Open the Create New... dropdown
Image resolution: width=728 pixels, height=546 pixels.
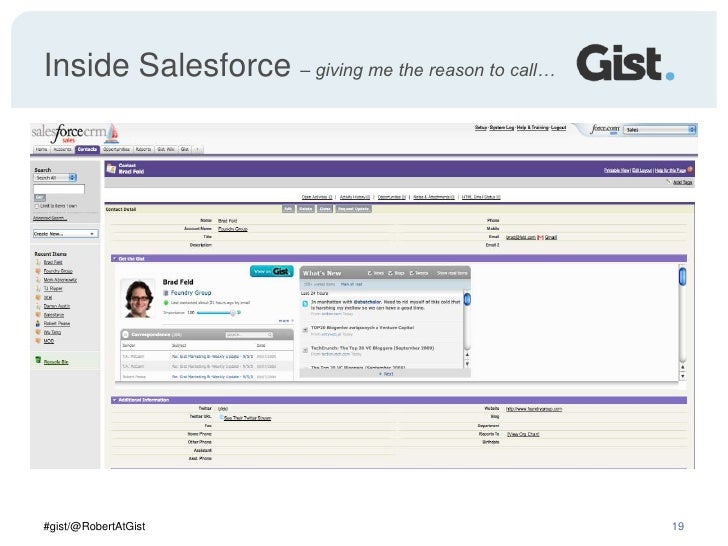click(x=65, y=234)
